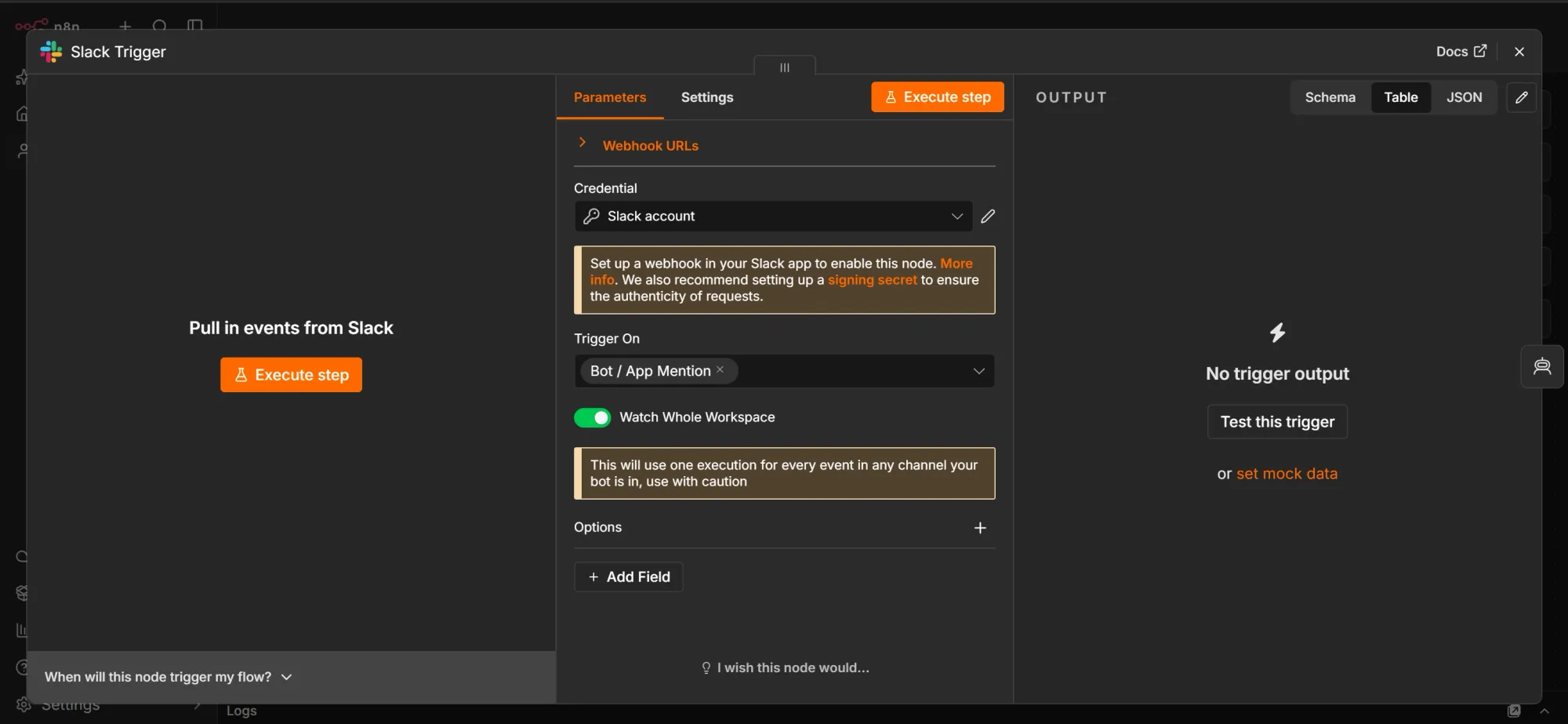Open the More info link
The height and width of the screenshot is (724, 1568).
[x=956, y=264]
